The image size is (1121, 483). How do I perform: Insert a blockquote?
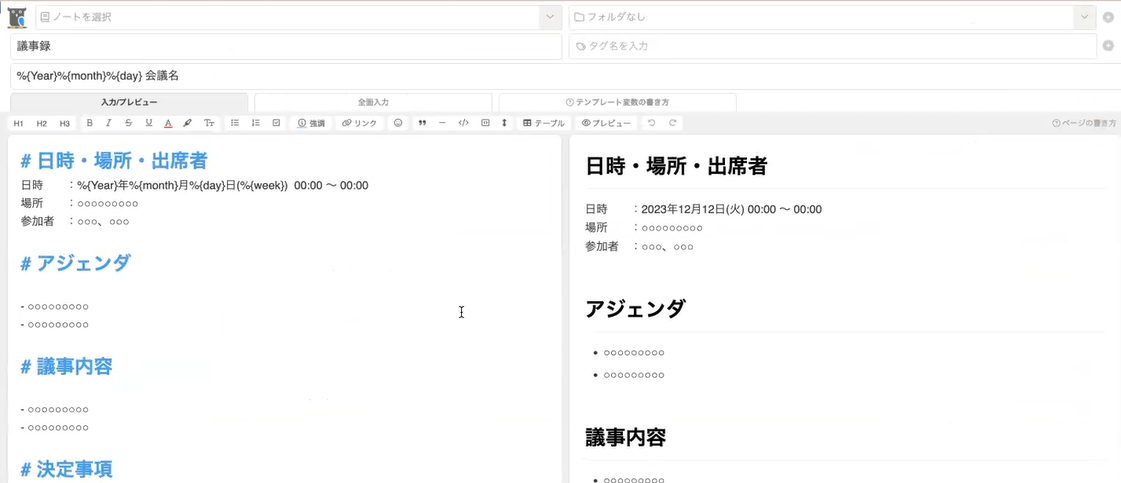[422, 123]
